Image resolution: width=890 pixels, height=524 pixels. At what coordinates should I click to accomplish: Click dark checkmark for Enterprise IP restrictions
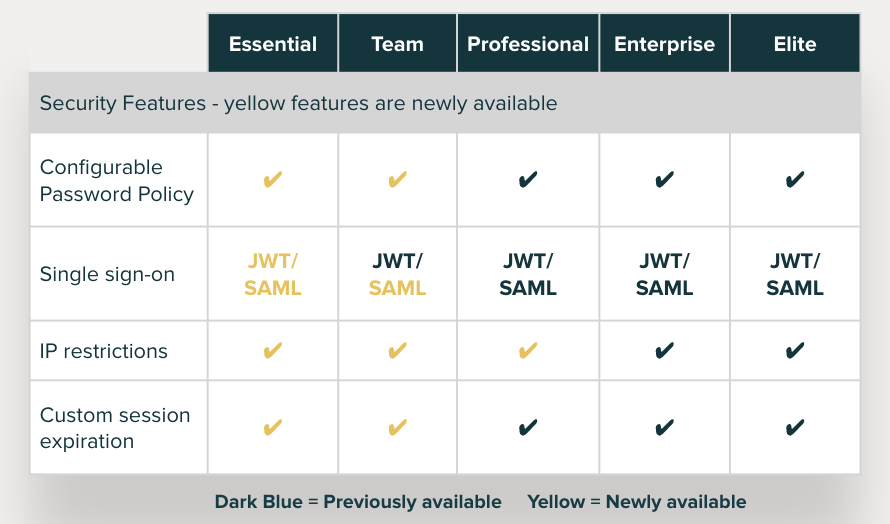pyautogui.click(x=664, y=351)
